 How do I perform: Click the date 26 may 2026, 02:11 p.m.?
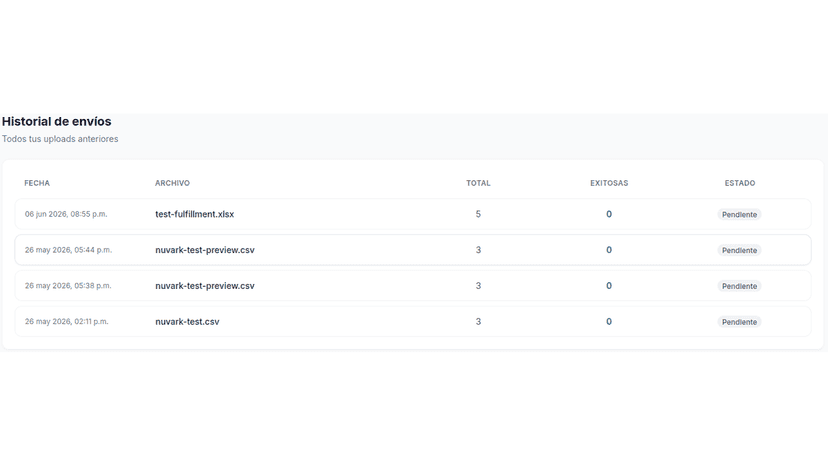pyautogui.click(x=67, y=322)
